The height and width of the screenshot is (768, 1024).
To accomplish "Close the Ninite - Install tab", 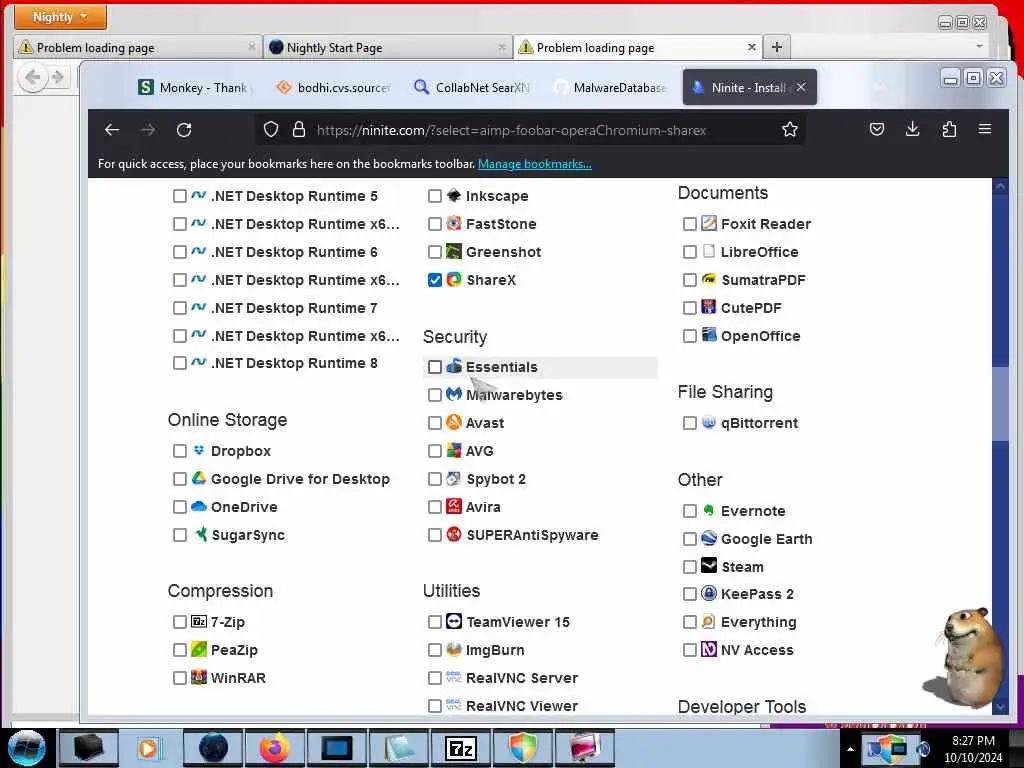I will 801,87.
